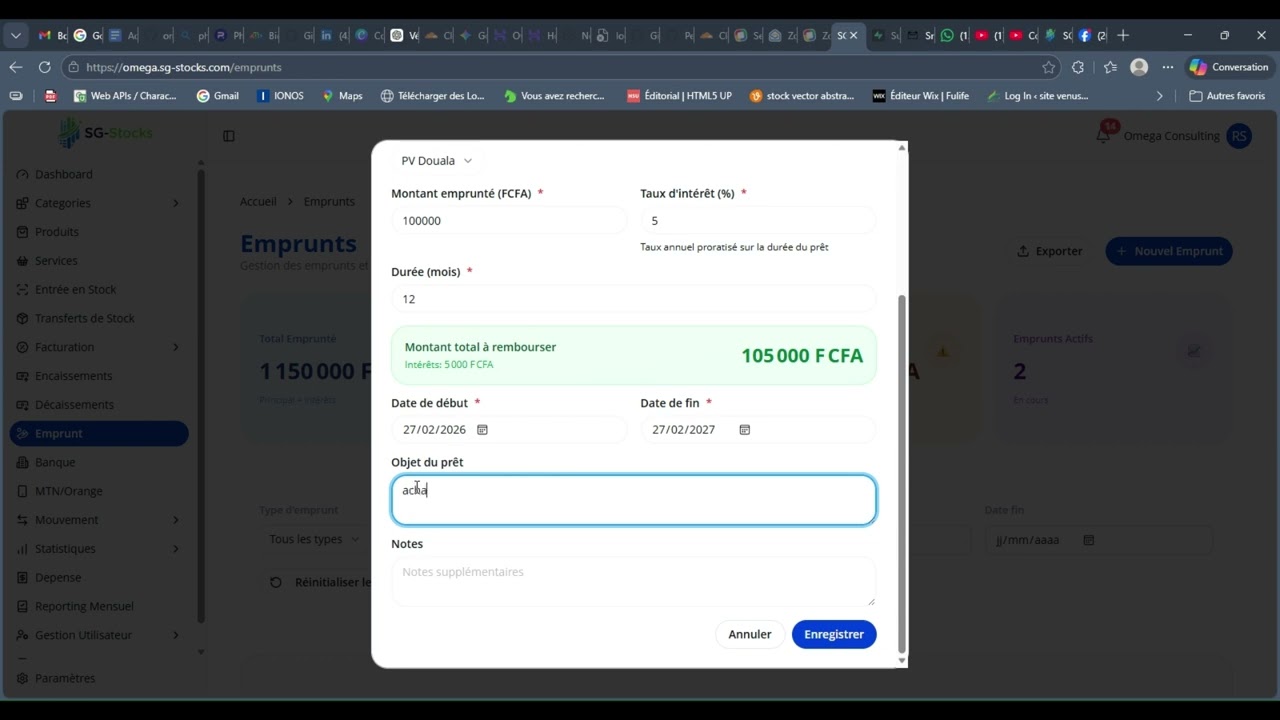Open a new browser tab with the plus icon
The height and width of the screenshot is (720, 1280).
pos(1123,35)
